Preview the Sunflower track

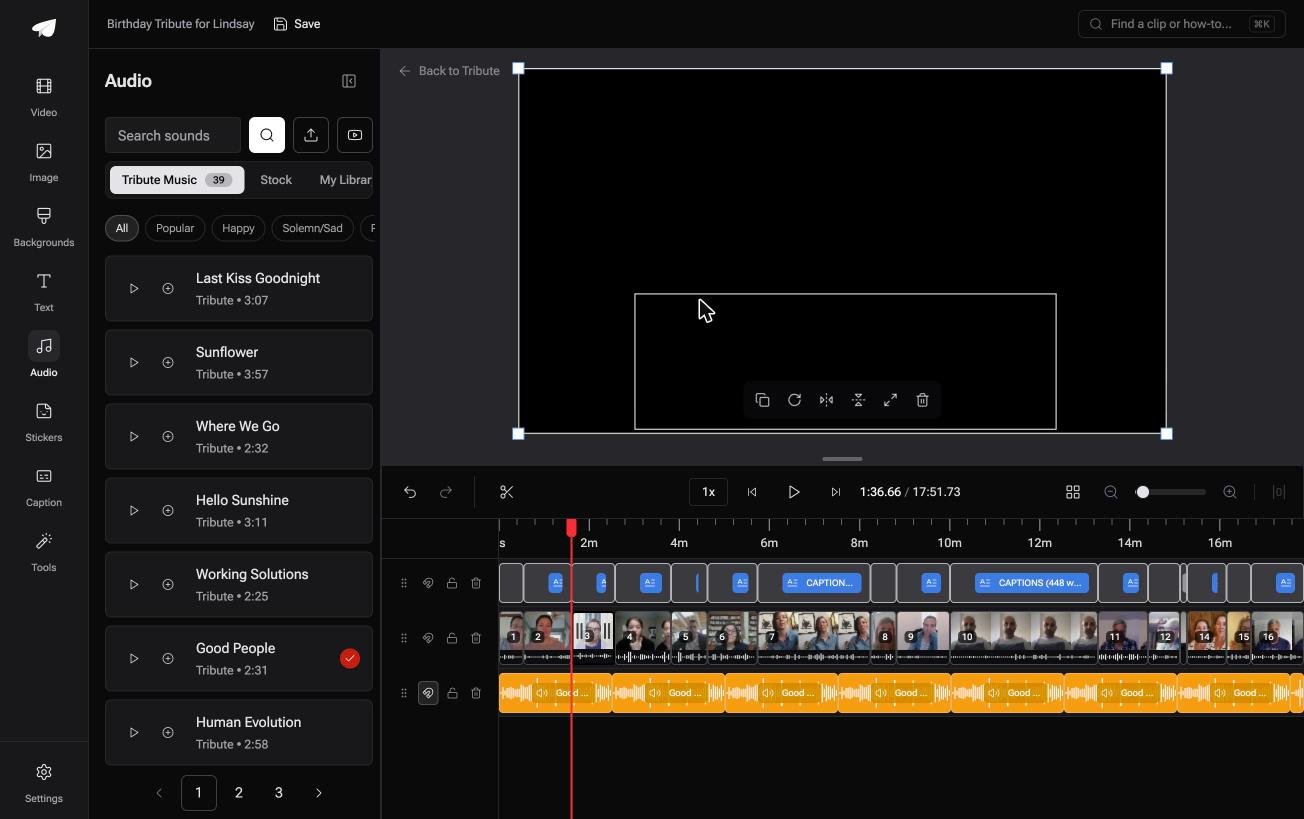point(134,362)
